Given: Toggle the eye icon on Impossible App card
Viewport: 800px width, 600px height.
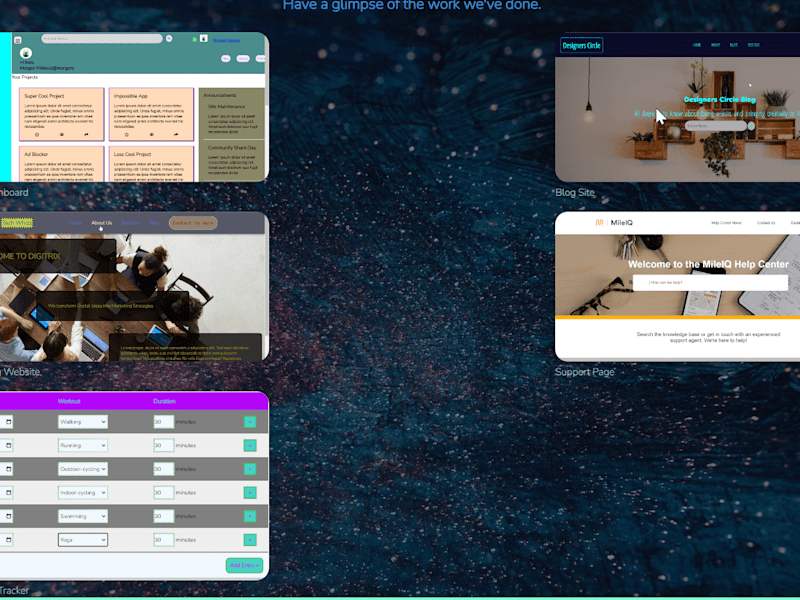Looking at the screenshot, I should tap(152, 135).
